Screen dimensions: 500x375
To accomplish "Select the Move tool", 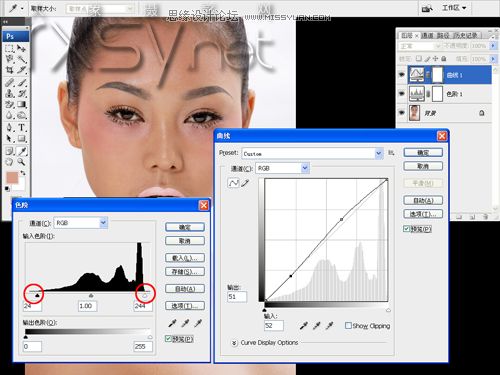I will click(22, 49).
